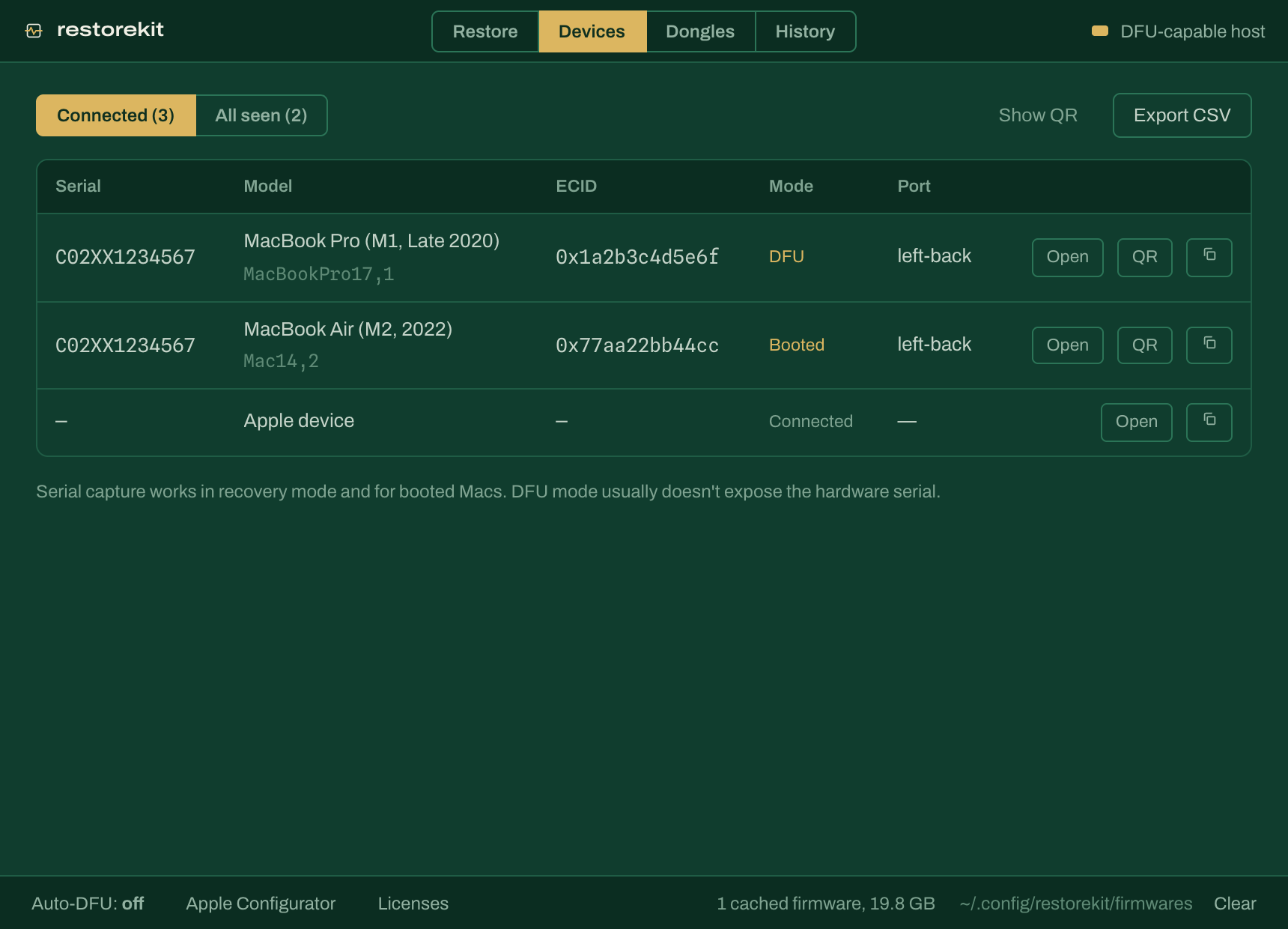Click the DFU-capable host status indicator

[1178, 31]
